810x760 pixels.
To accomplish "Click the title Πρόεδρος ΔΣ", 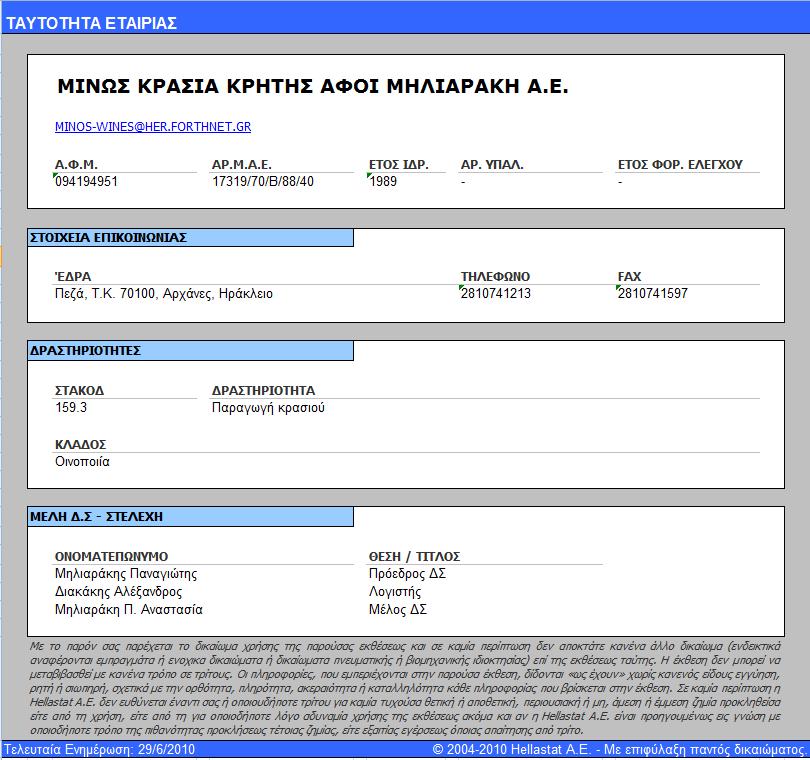I will [x=407, y=573].
